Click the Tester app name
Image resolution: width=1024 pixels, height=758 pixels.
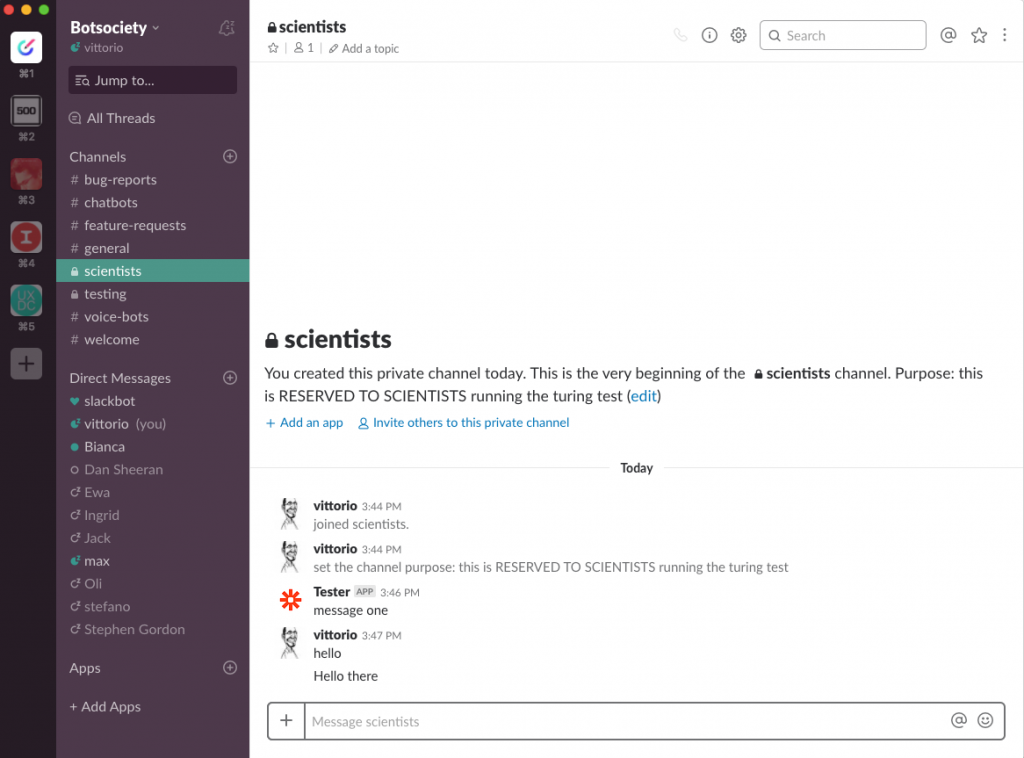332,592
